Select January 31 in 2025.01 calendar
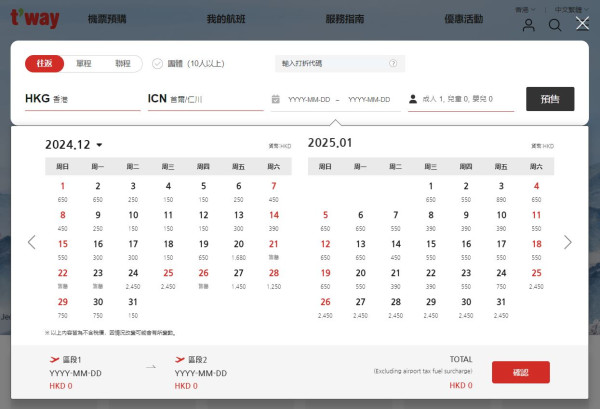600x409 pixels. click(501, 308)
